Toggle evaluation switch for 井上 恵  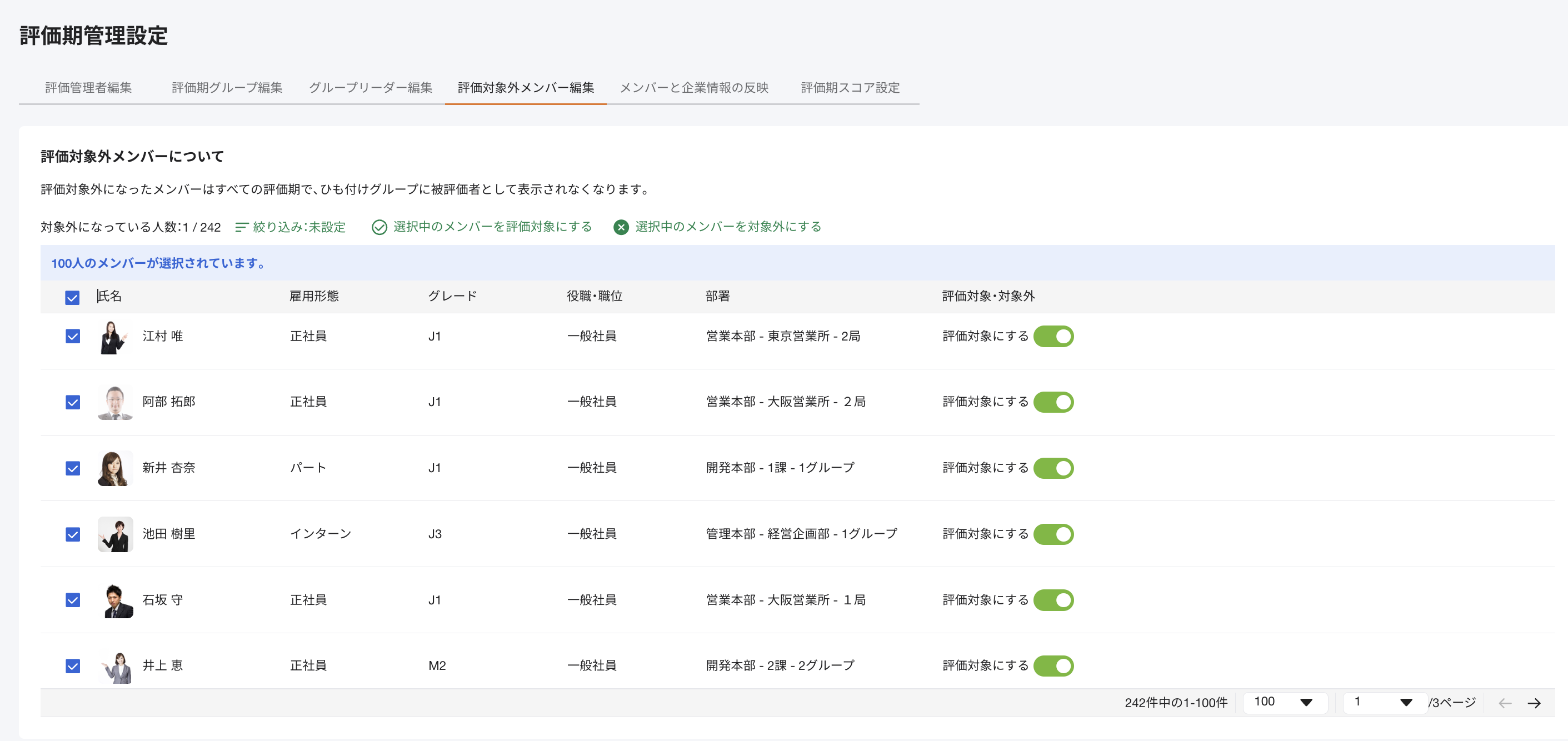pyautogui.click(x=1053, y=666)
